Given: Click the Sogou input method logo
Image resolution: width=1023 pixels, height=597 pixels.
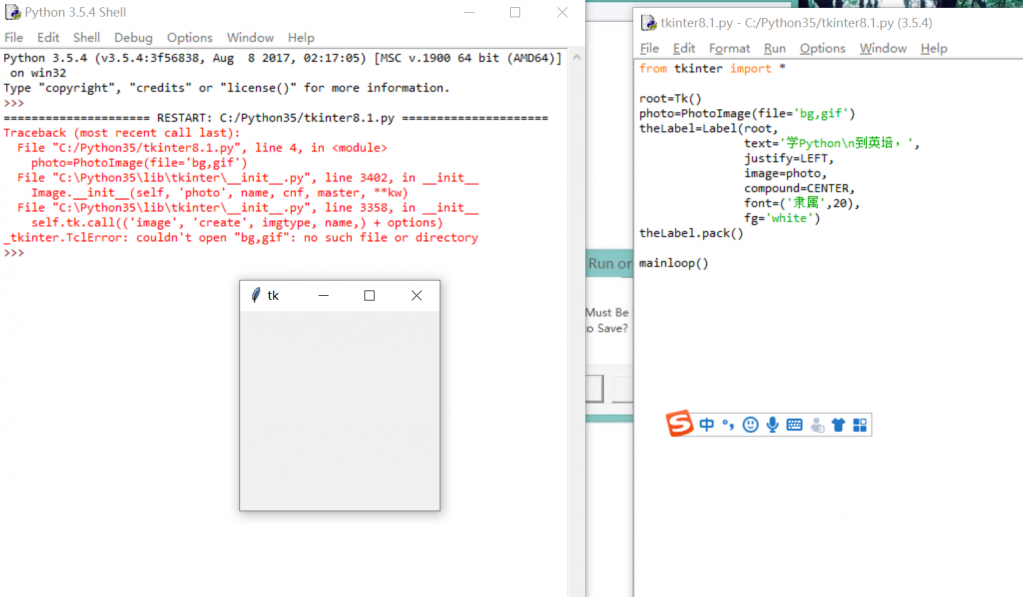Looking at the screenshot, I should pyautogui.click(x=680, y=424).
